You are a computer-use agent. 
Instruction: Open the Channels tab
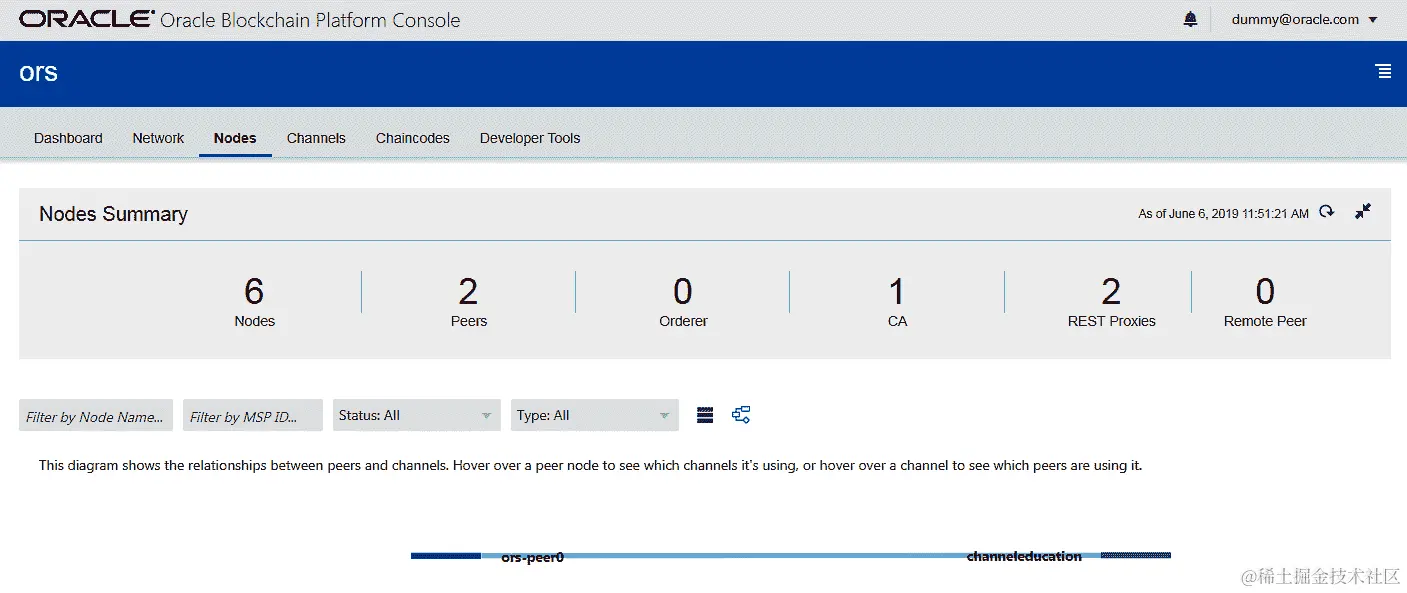(x=316, y=138)
